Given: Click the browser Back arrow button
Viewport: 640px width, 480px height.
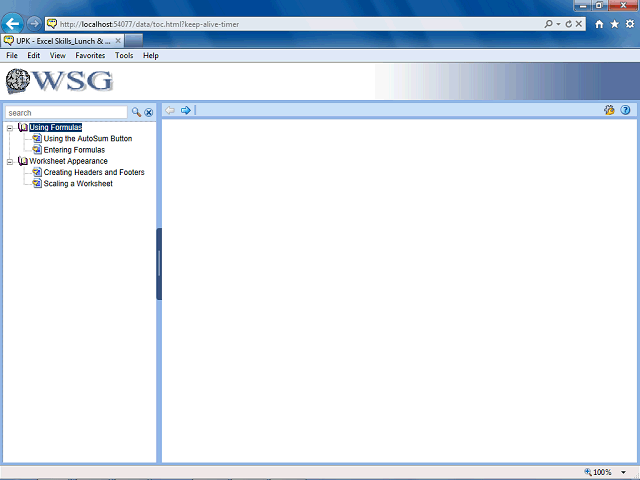Looking at the screenshot, I should (12, 24).
